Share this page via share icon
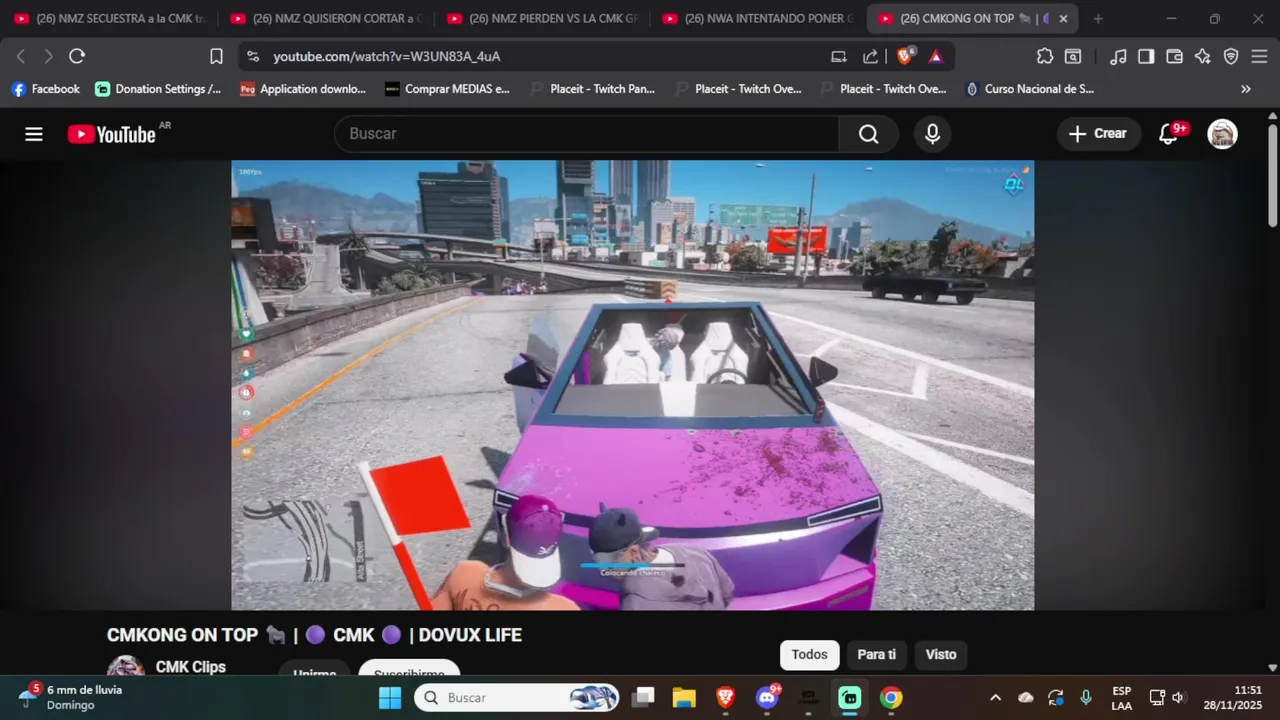The image size is (1280, 720). pyautogui.click(x=871, y=56)
